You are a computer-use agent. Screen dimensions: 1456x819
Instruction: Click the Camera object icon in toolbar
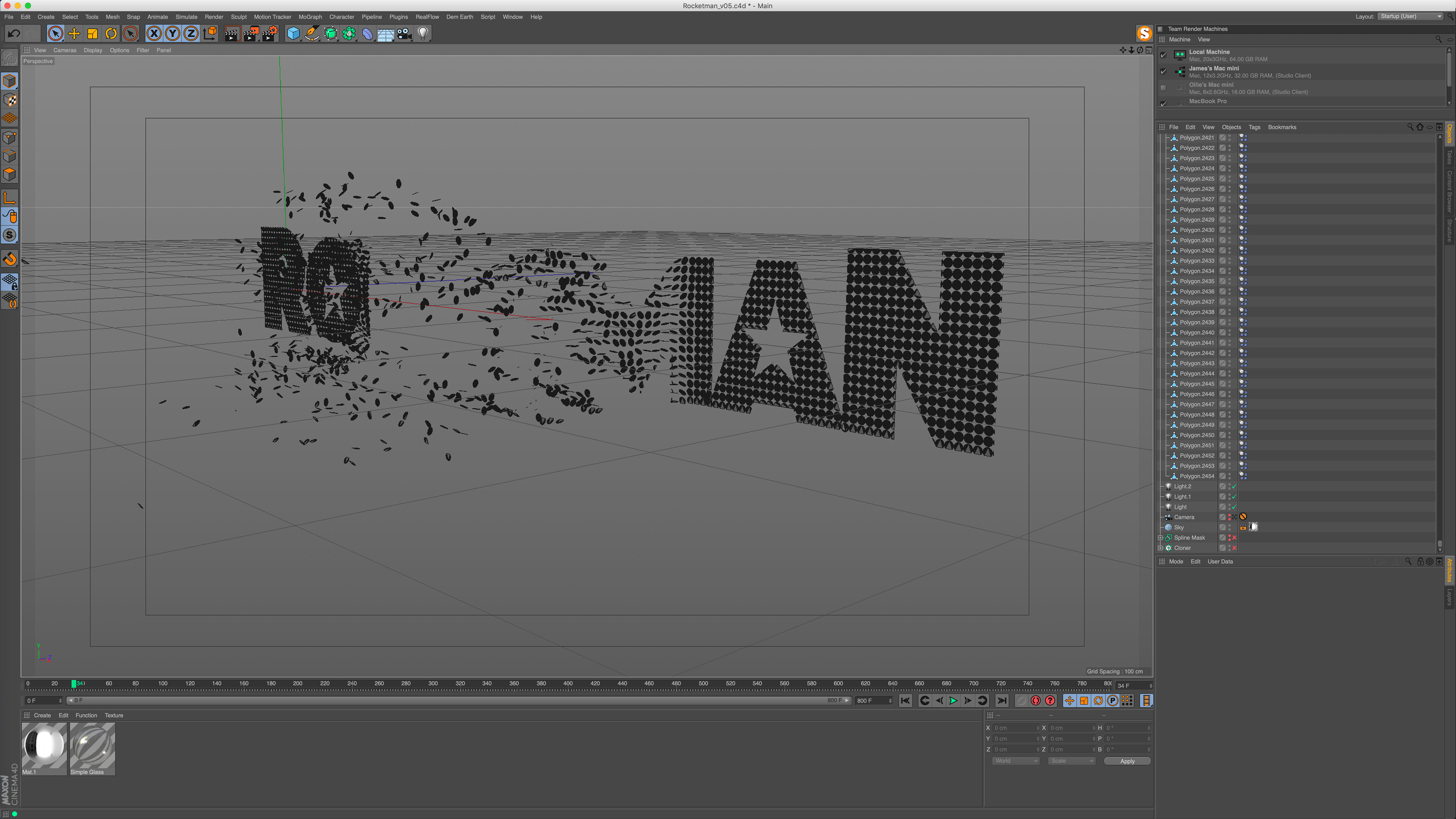pyautogui.click(x=404, y=34)
